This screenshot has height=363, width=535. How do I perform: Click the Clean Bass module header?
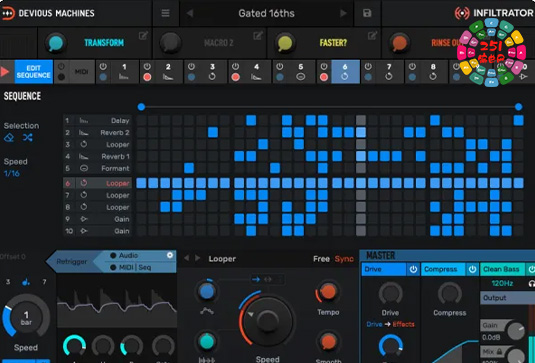pos(504,270)
